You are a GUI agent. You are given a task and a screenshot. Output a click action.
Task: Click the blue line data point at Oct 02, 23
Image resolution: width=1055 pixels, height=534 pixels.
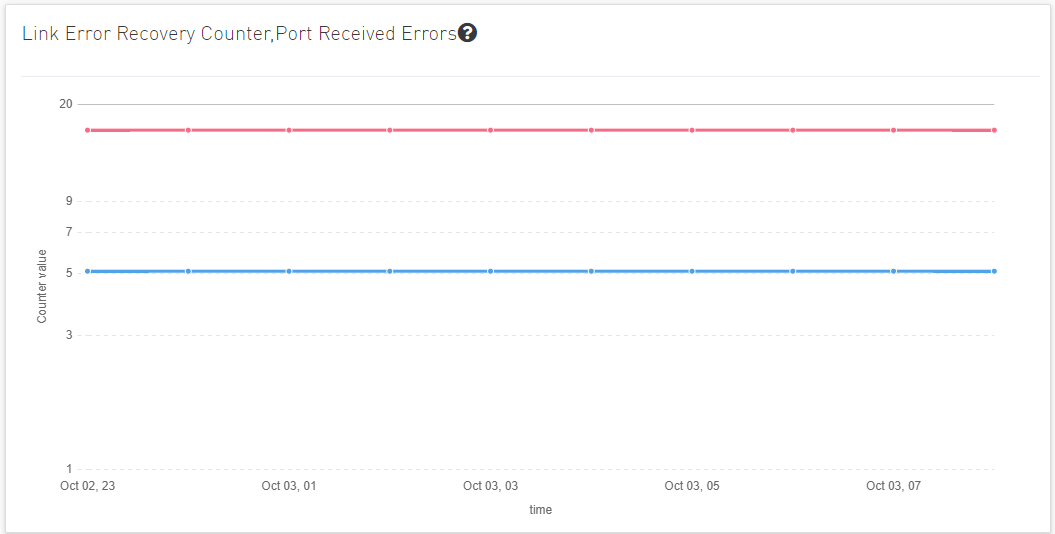tap(88, 271)
